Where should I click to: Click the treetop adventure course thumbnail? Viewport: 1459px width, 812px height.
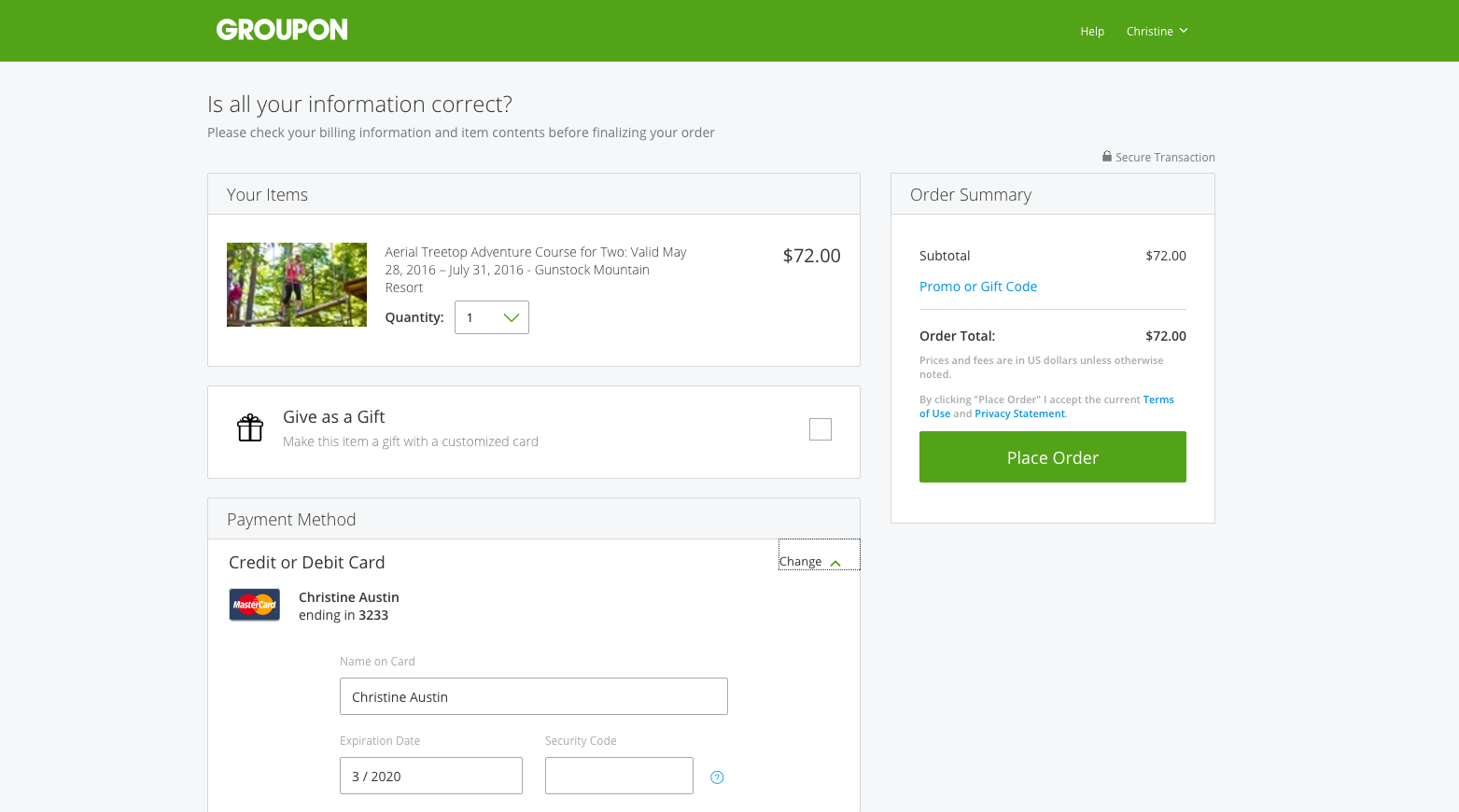pos(297,285)
